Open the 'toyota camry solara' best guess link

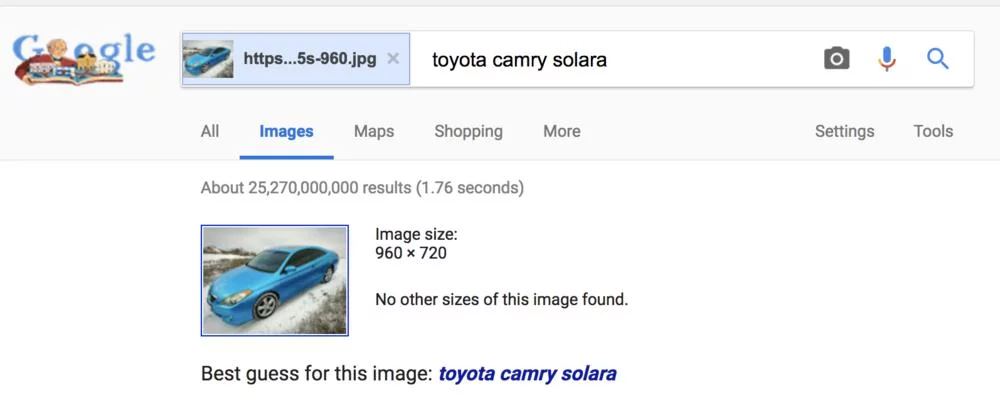click(x=527, y=374)
